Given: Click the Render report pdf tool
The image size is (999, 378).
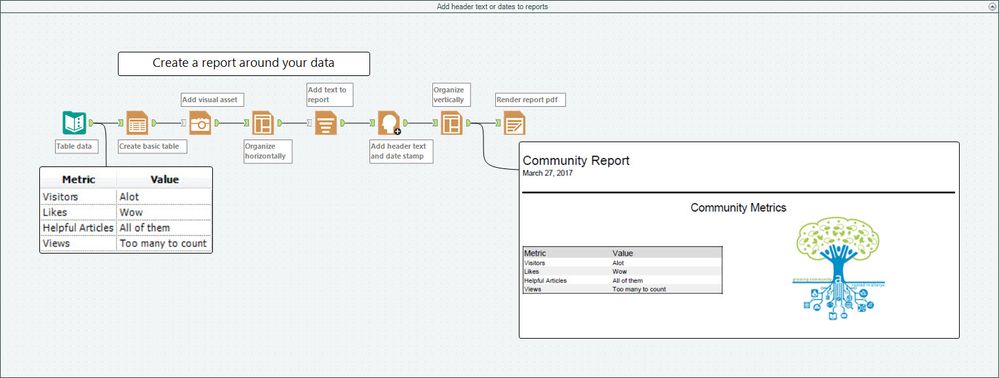Looking at the screenshot, I should [x=515, y=122].
